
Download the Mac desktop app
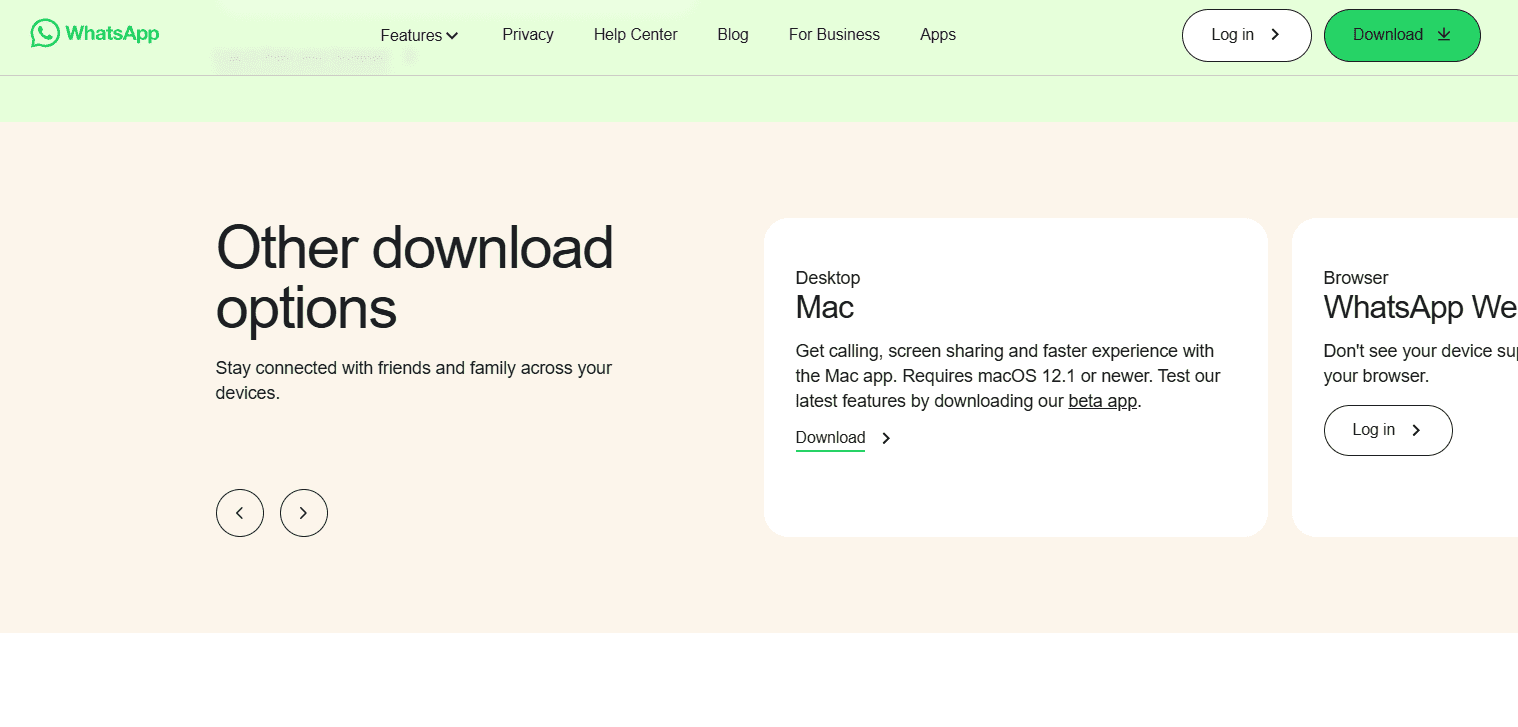pyautogui.click(x=830, y=438)
